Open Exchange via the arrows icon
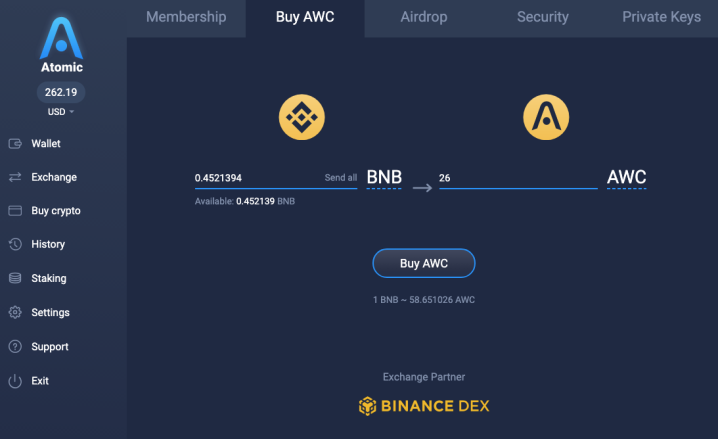Screen dimensions: 718x439 coord(15,177)
